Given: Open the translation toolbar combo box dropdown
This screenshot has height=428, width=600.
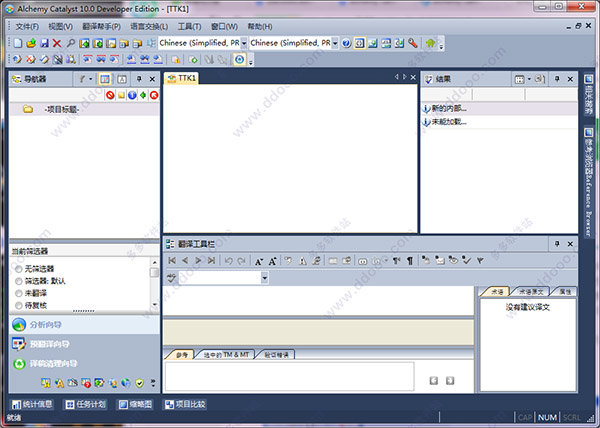Looking at the screenshot, I should point(264,278).
